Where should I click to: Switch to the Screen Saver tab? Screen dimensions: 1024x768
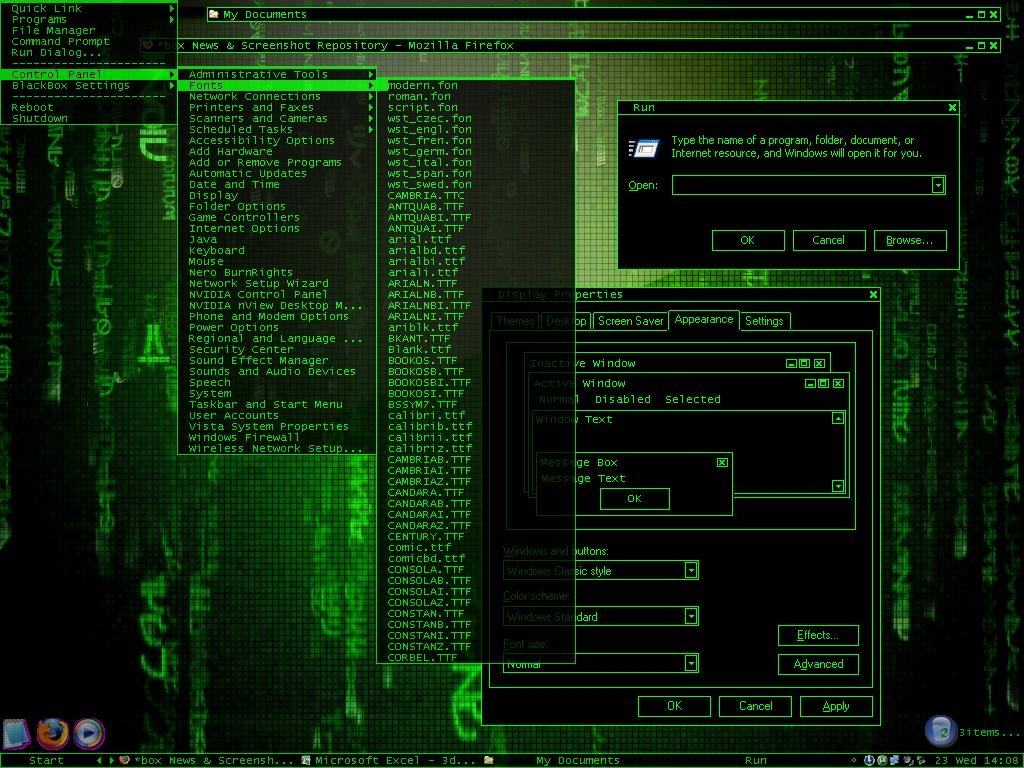tap(630, 321)
